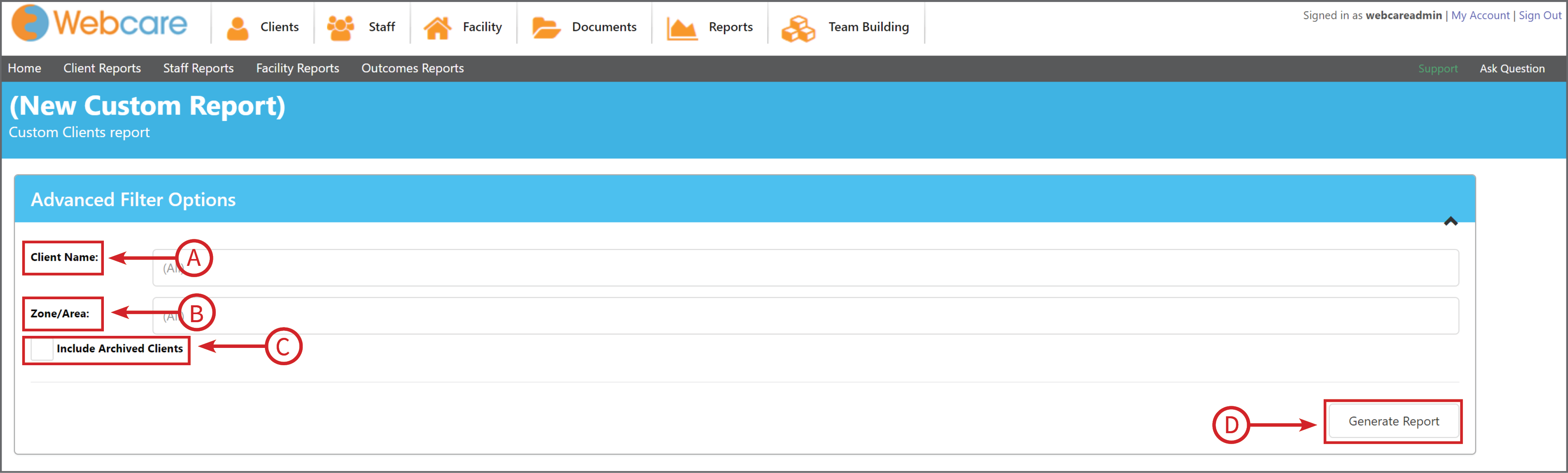1568x473 pixels.
Task: Click the Sign Out link
Action: pos(1540,15)
